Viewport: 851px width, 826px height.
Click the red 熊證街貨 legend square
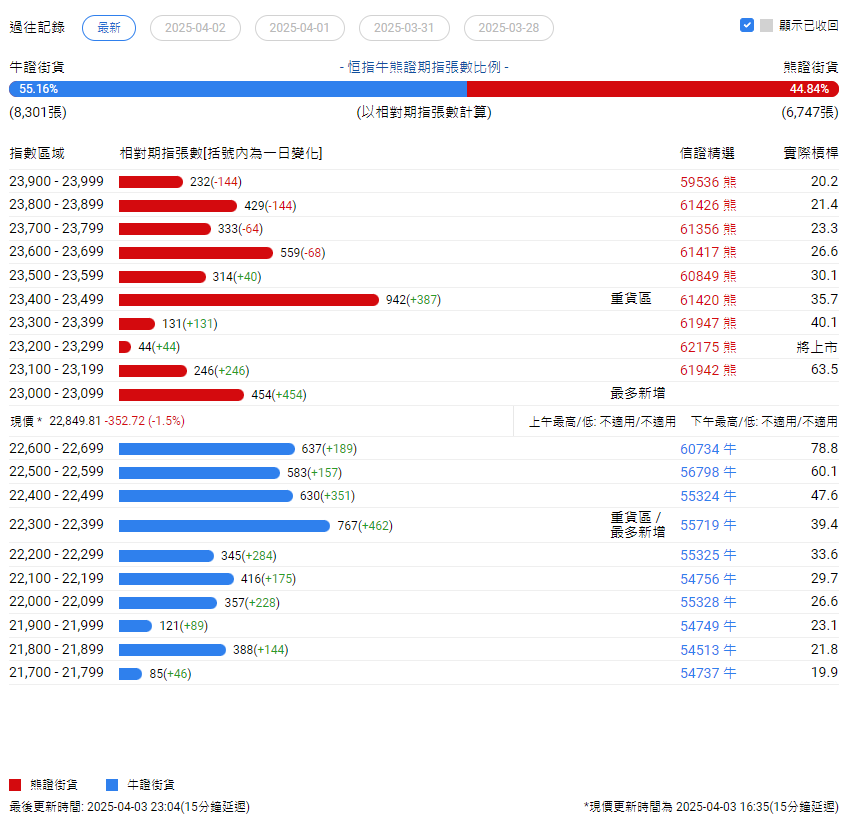[15, 785]
